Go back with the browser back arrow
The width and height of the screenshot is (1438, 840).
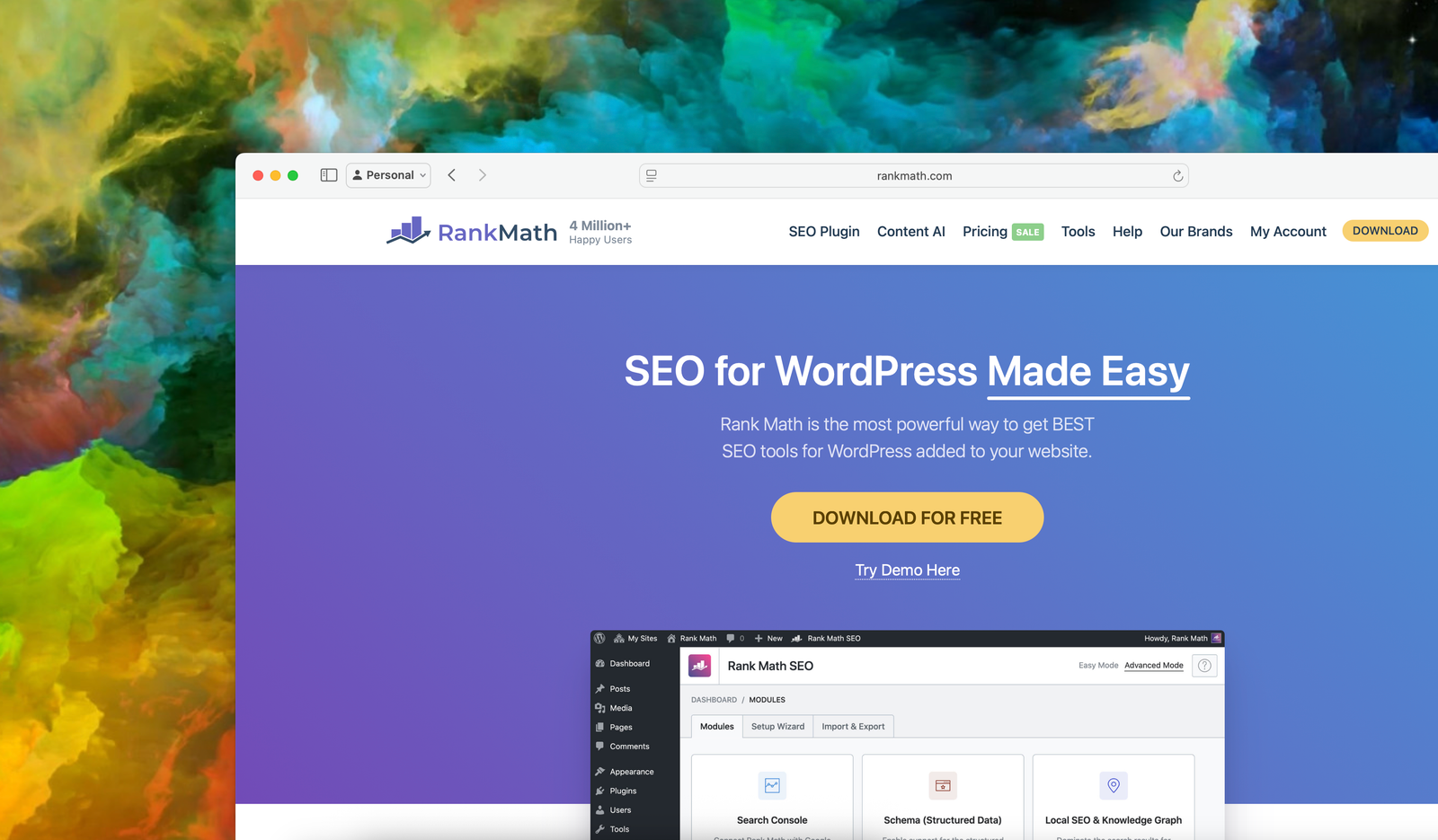click(452, 175)
